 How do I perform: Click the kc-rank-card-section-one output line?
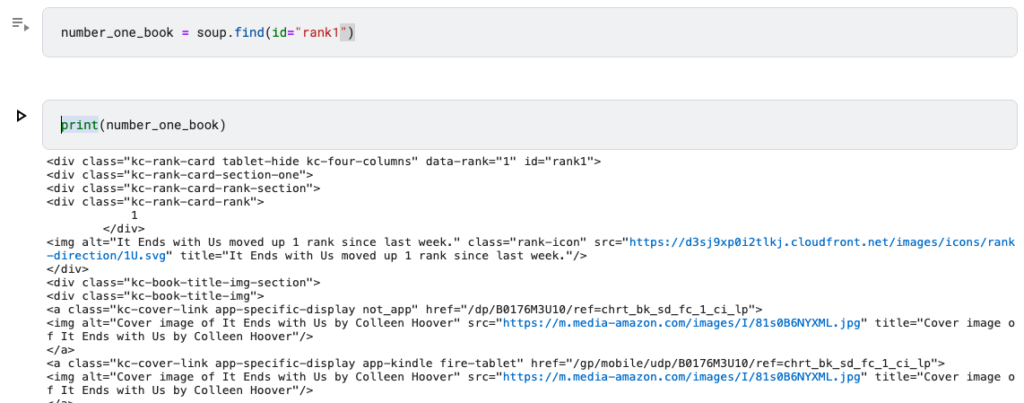tap(180, 175)
